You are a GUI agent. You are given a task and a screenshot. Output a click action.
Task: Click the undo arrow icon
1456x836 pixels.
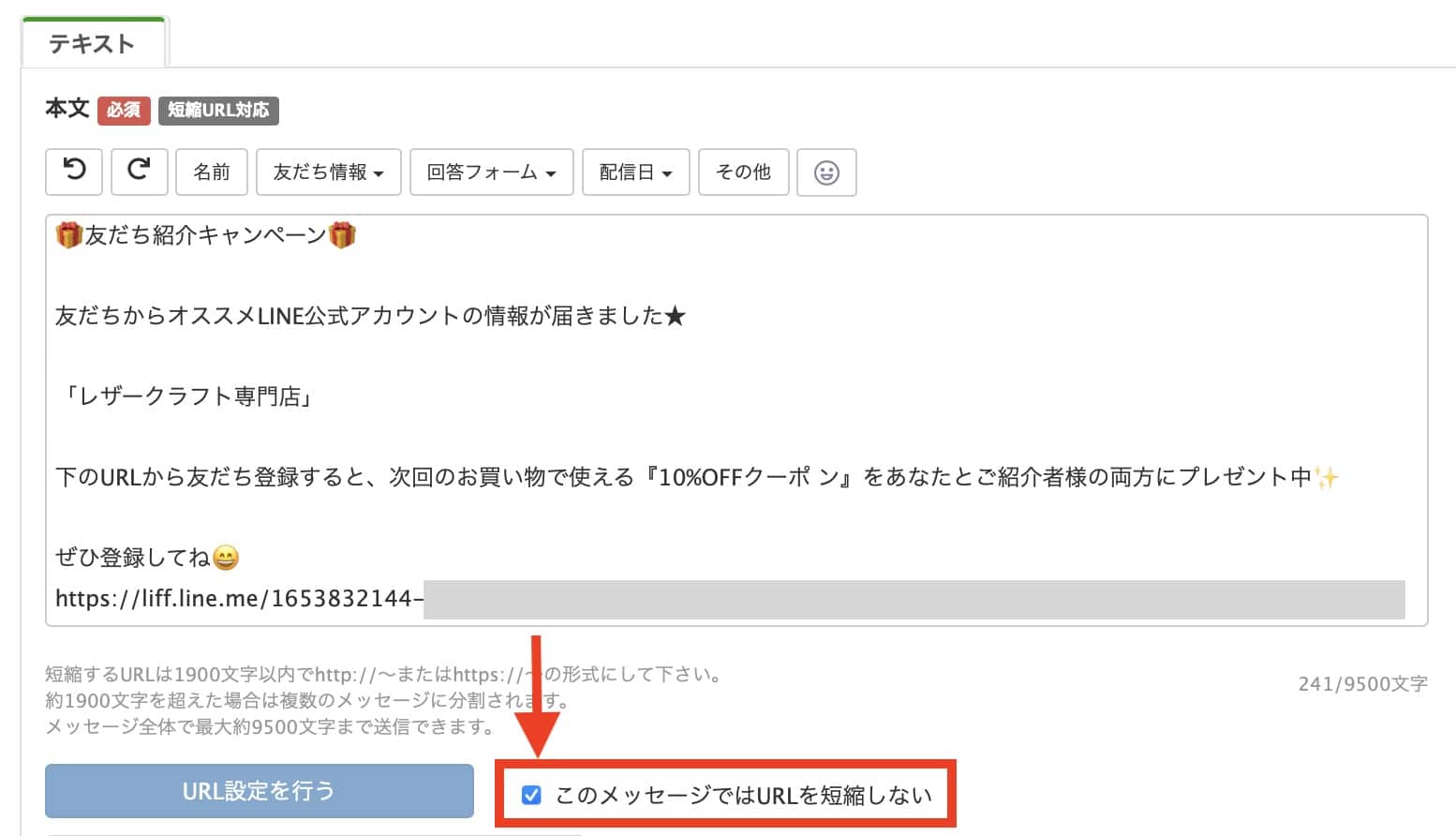click(73, 172)
